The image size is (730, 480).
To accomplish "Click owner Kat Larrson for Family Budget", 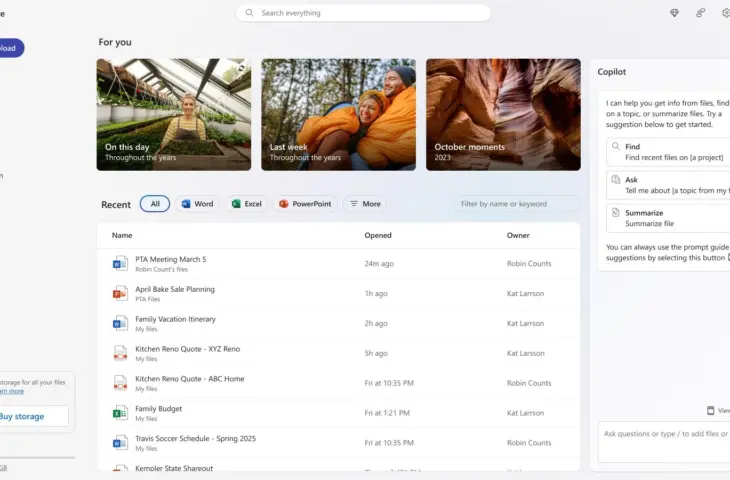I will click(525, 412).
